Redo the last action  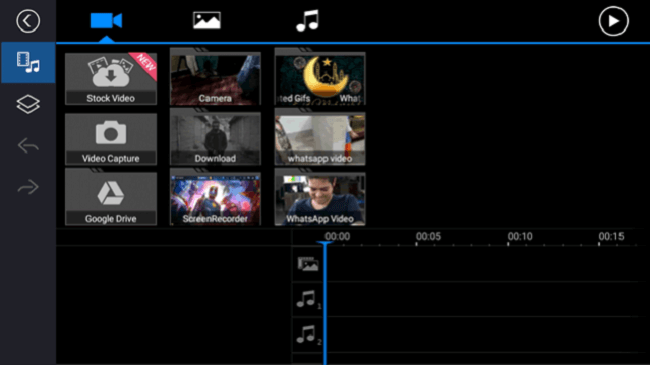(x=28, y=187)
